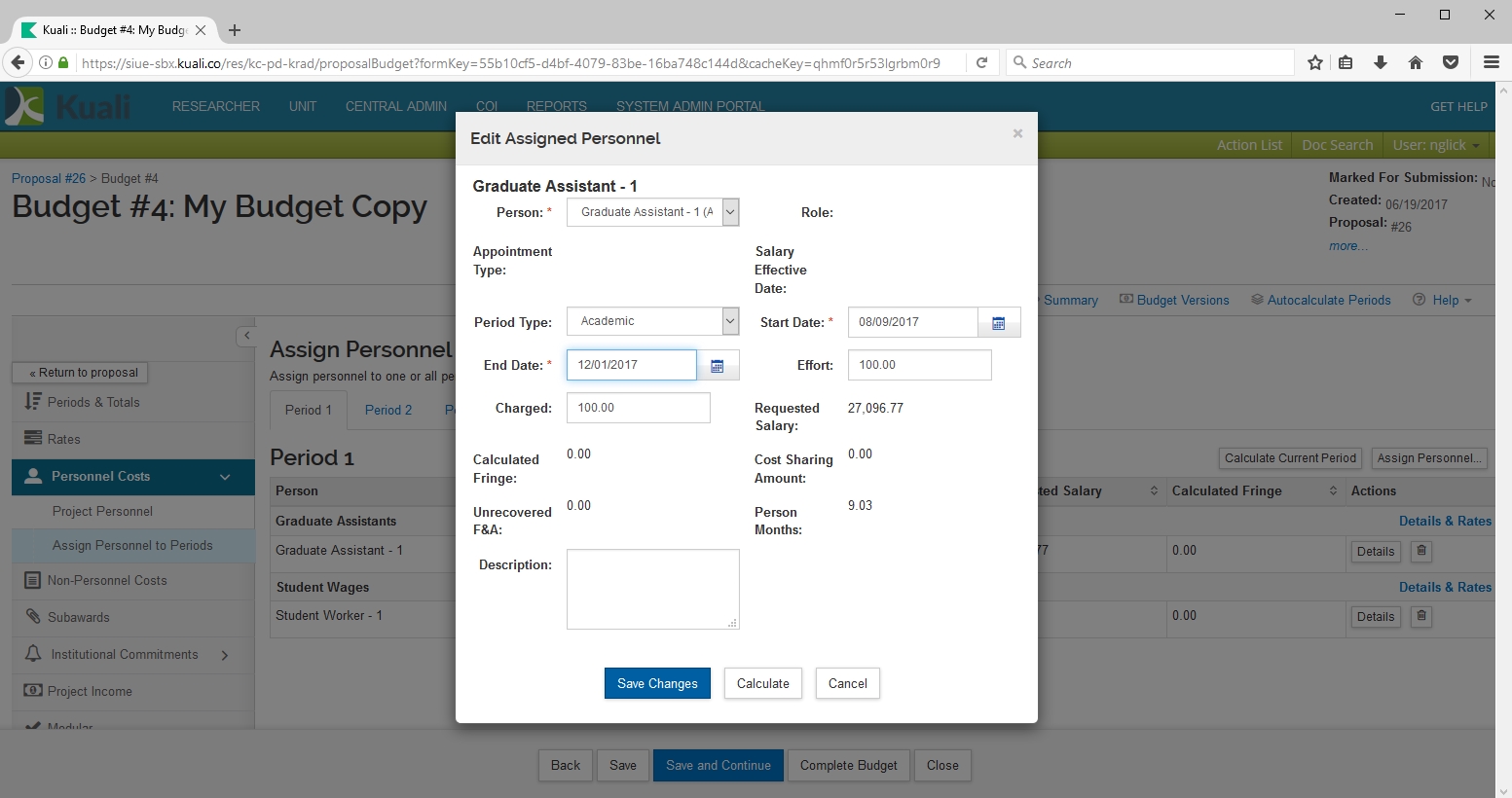The image size is (1512, 798).
Task: Delete the Student Worker row with trash icon
Action: [1421, 616]
